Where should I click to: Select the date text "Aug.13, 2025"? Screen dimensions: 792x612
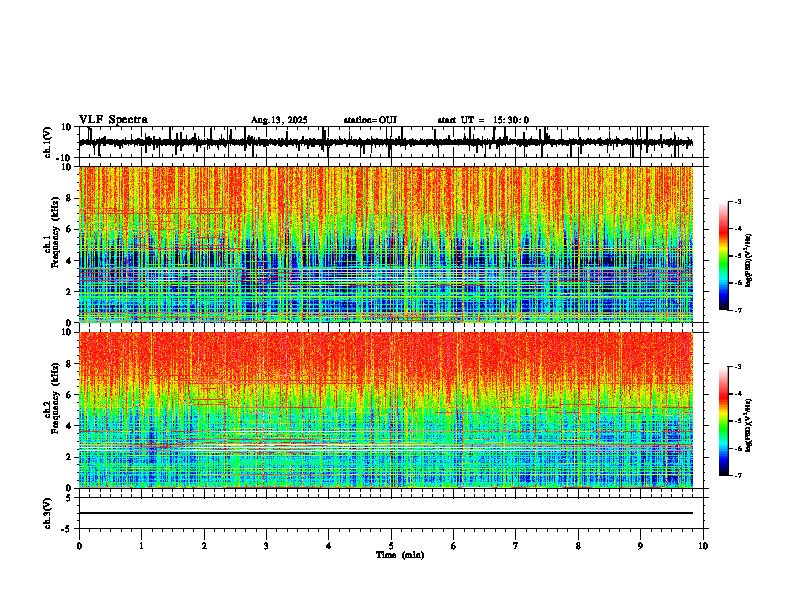(279, 120)
